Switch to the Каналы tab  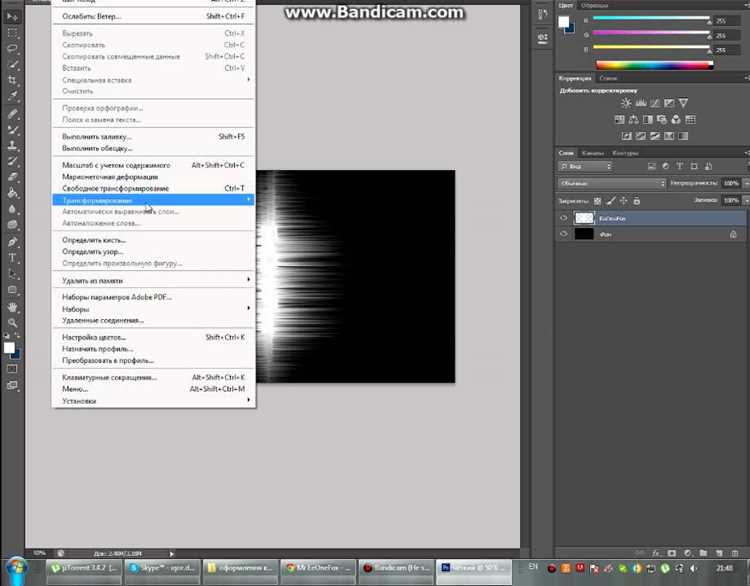click(593, 153)
